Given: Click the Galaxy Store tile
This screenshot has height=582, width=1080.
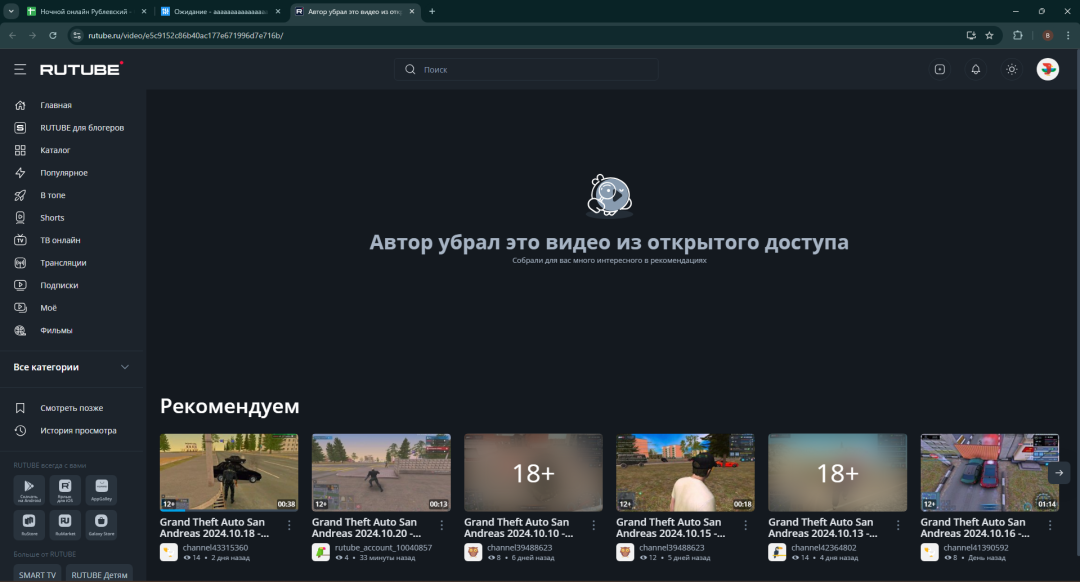Looking at the screenshot, I should tap(101, 524).
